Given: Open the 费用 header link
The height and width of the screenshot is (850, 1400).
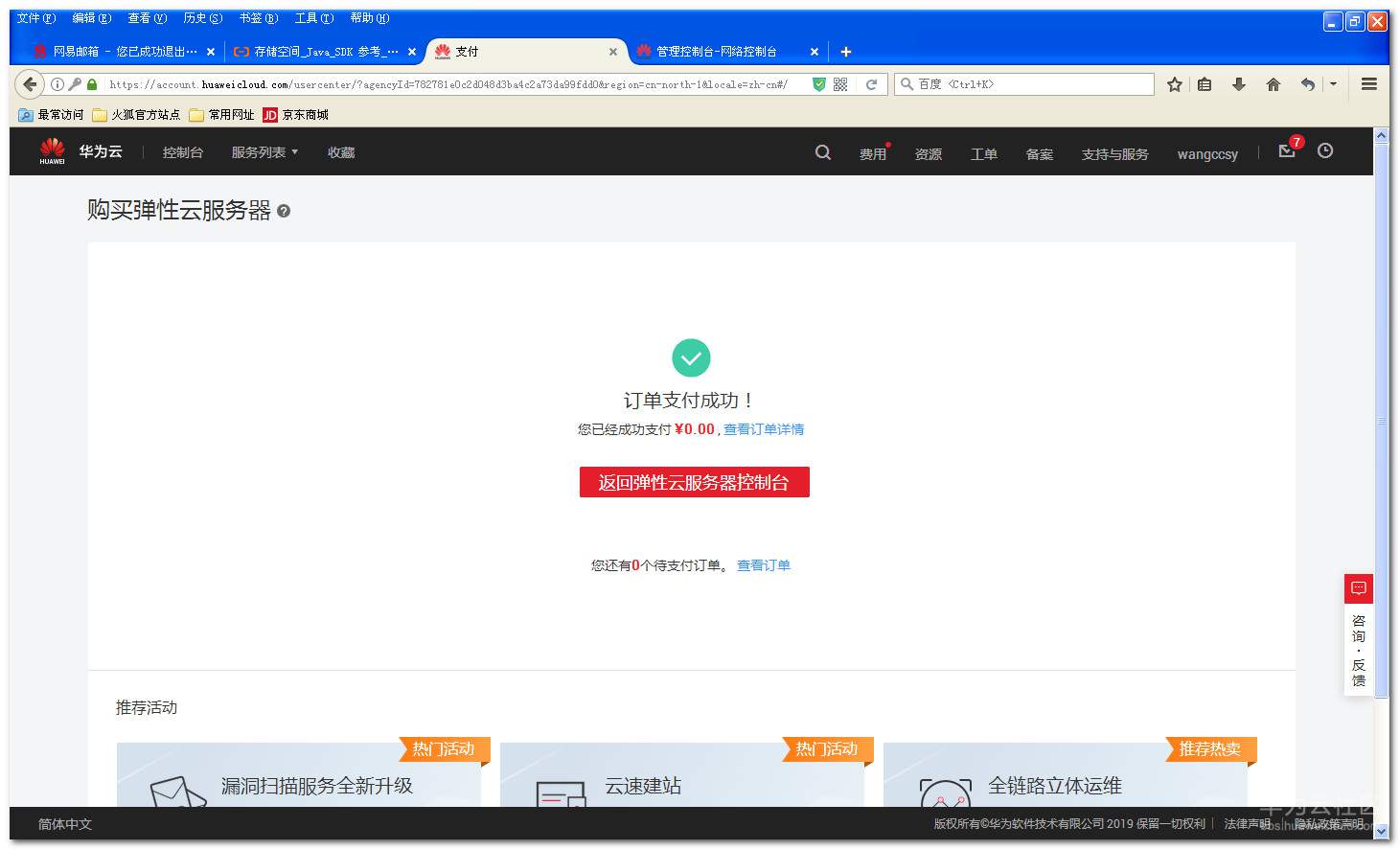Looking at the screenshot, I should tap(873, 154).
